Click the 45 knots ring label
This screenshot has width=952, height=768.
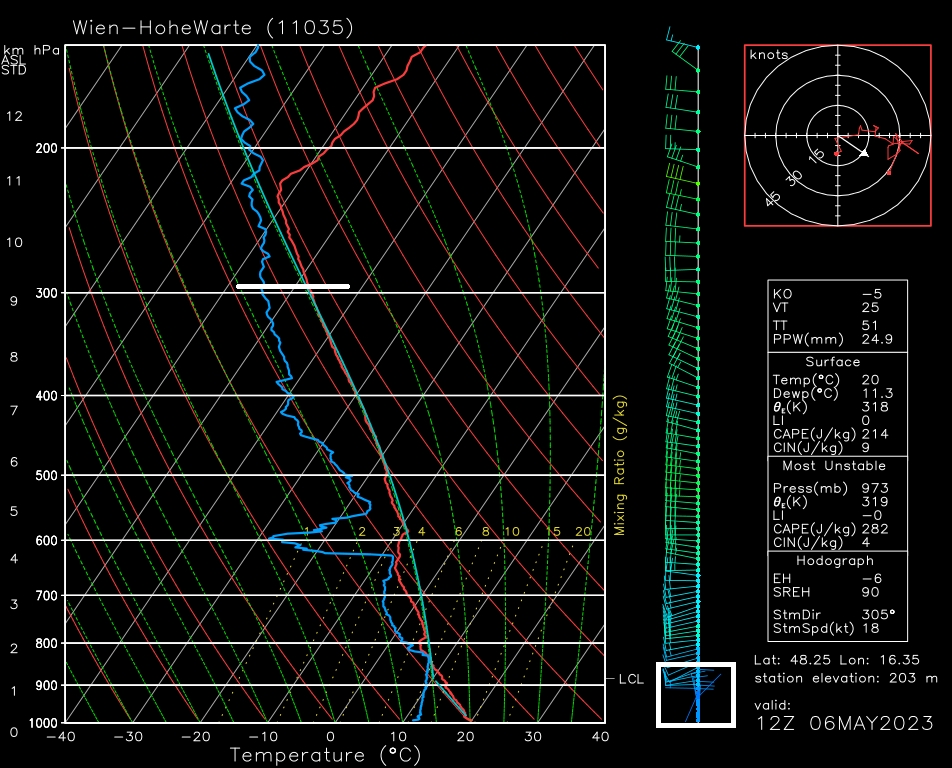pyautogui.click(x=773, y=200)
